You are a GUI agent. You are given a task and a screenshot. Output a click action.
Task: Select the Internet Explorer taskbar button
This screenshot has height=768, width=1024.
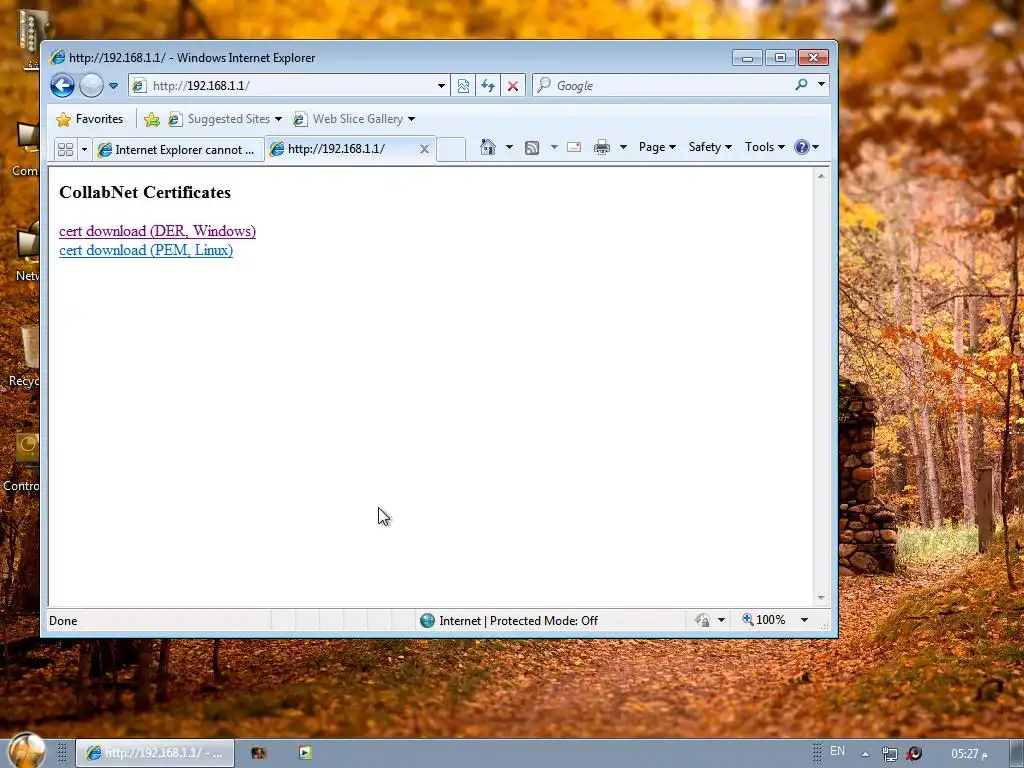click(x=155, y=753)
